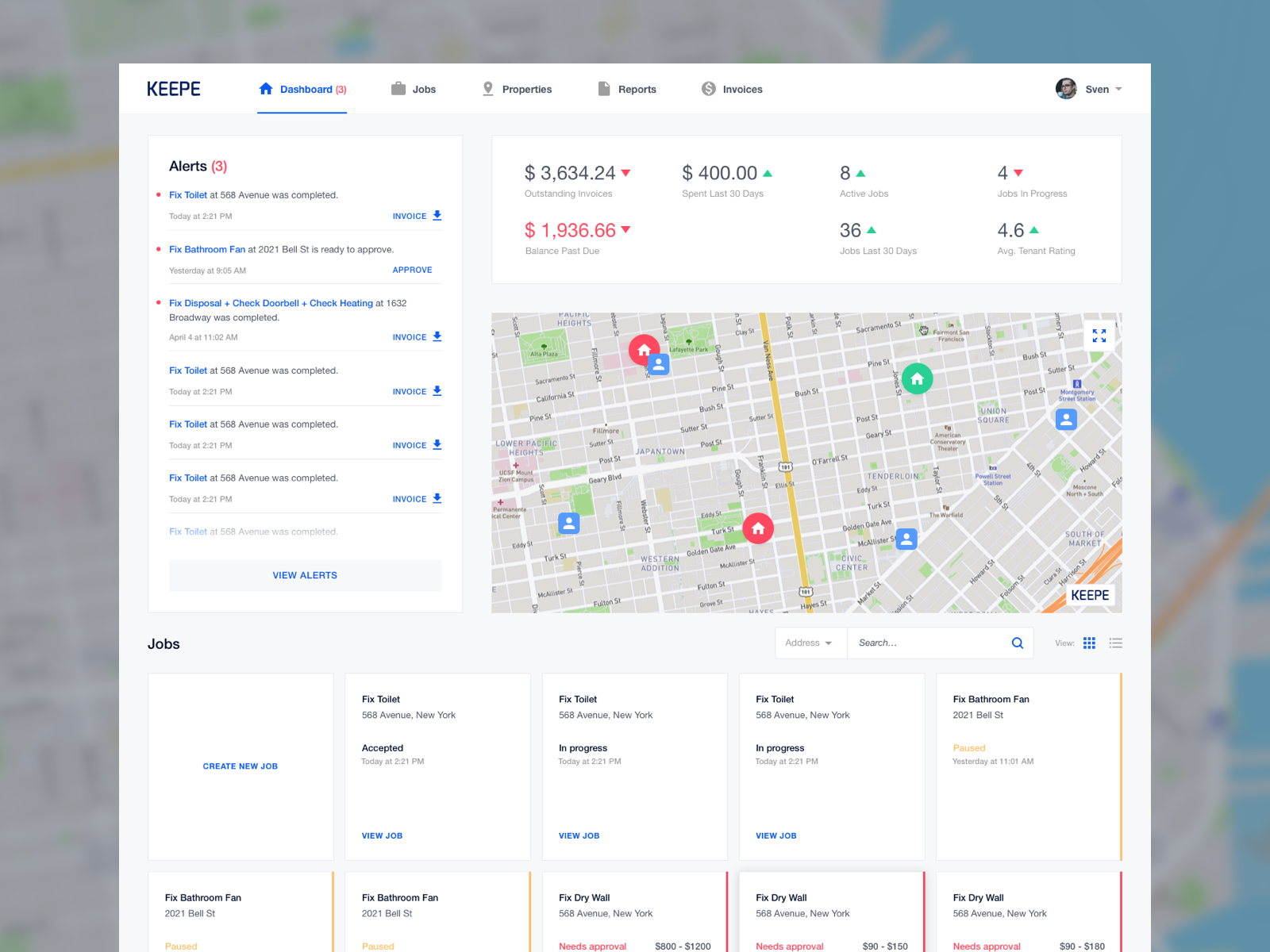Expand the map to fullscreen
This screenshot has width=1270, height=952.
click(x=1099, y=336)
